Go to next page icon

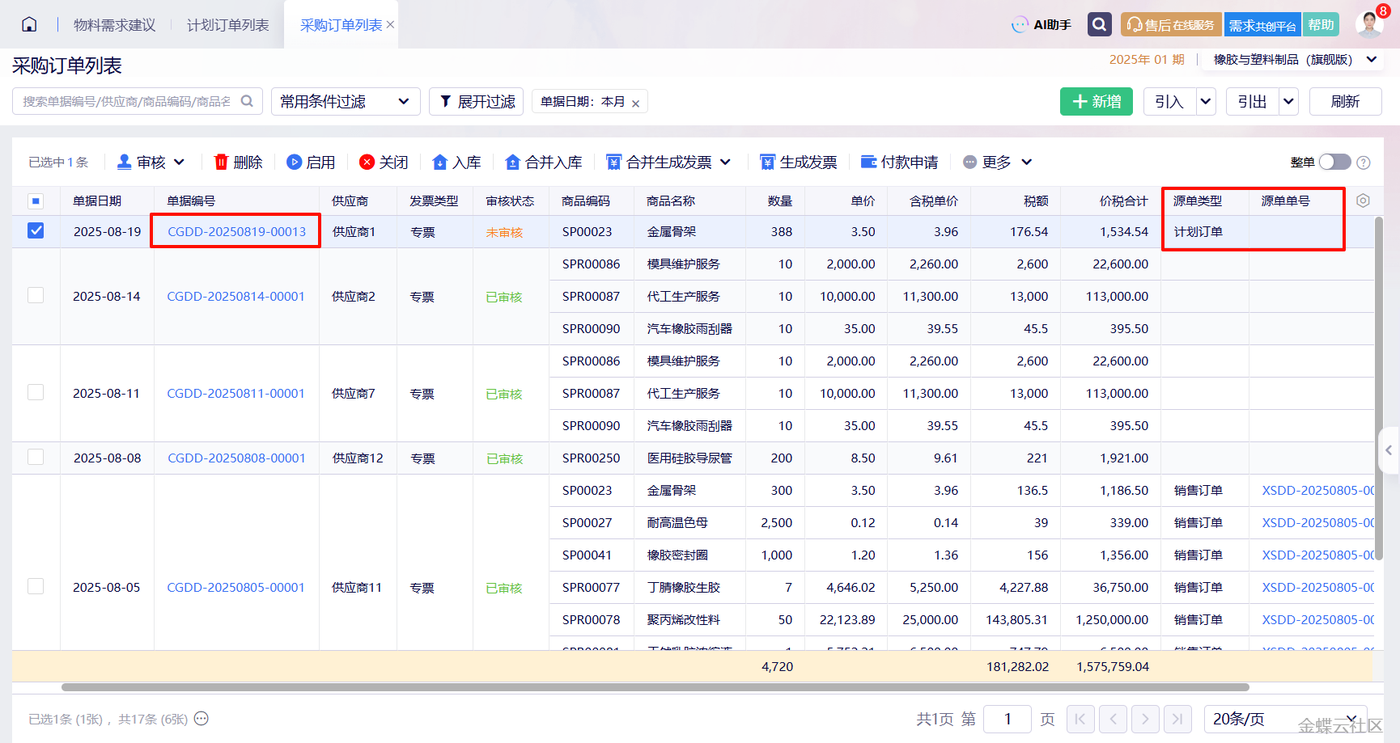(x=1145, y=718)
